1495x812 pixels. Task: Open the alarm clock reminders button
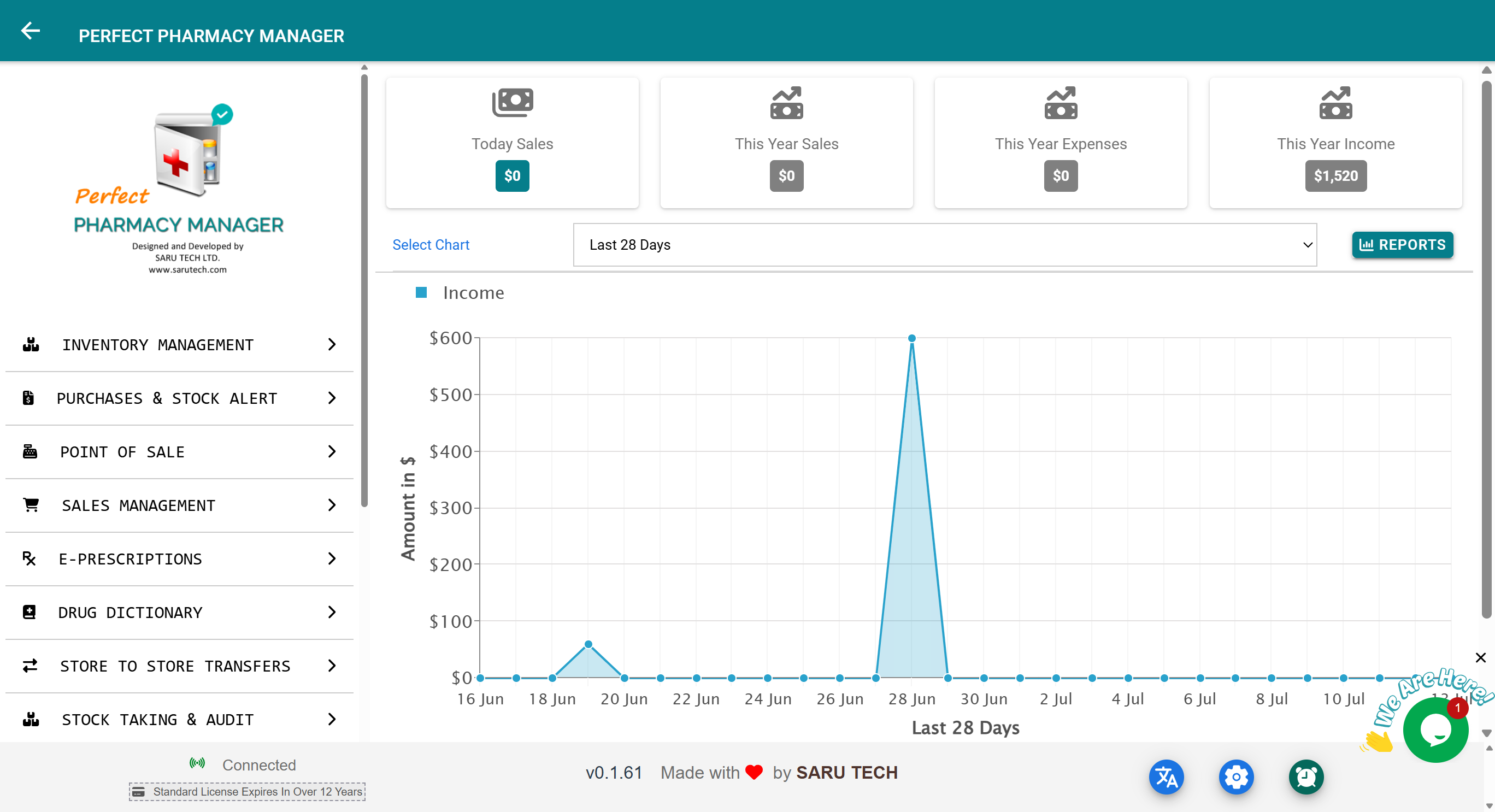click(x=1306, y=776)
